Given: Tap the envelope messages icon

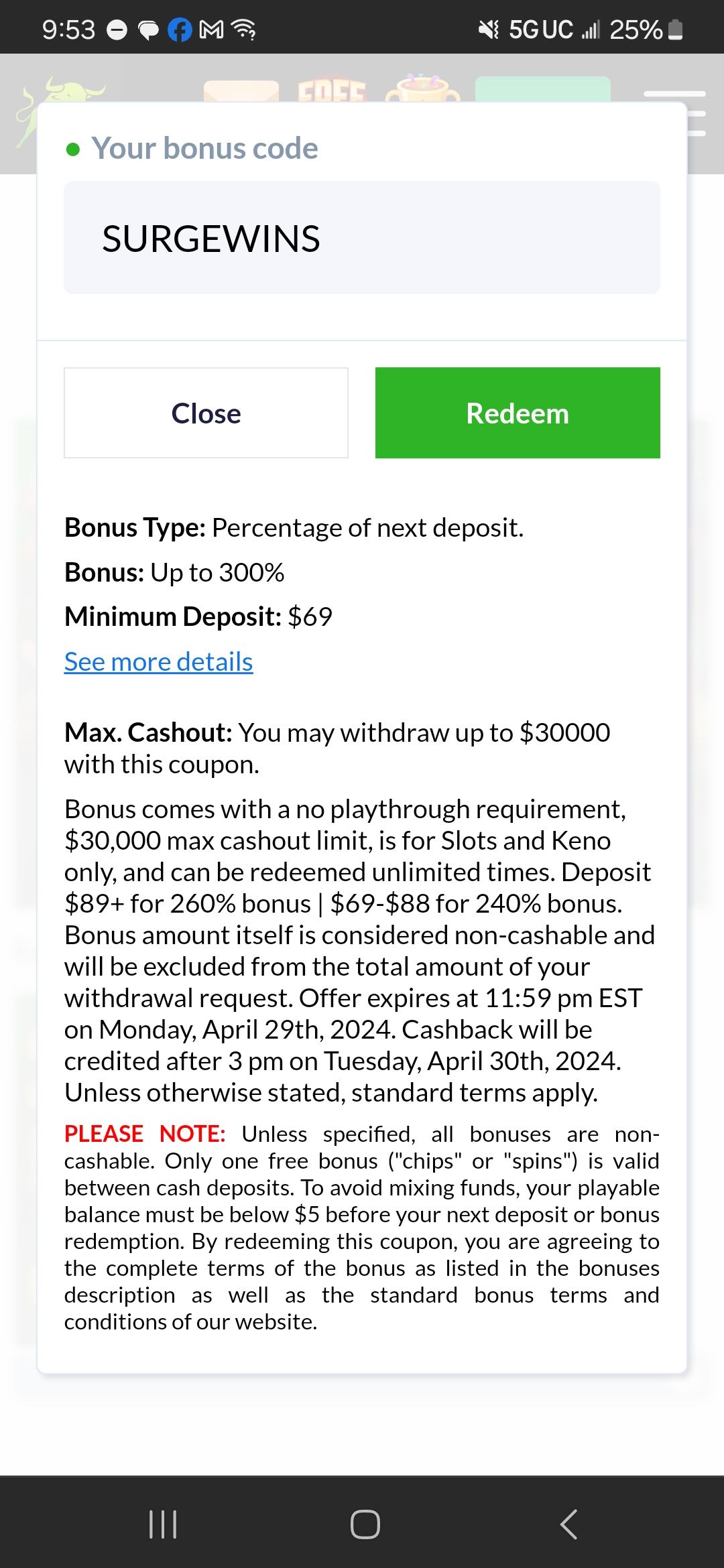Looking at the screenshot, I should (241, 90).
